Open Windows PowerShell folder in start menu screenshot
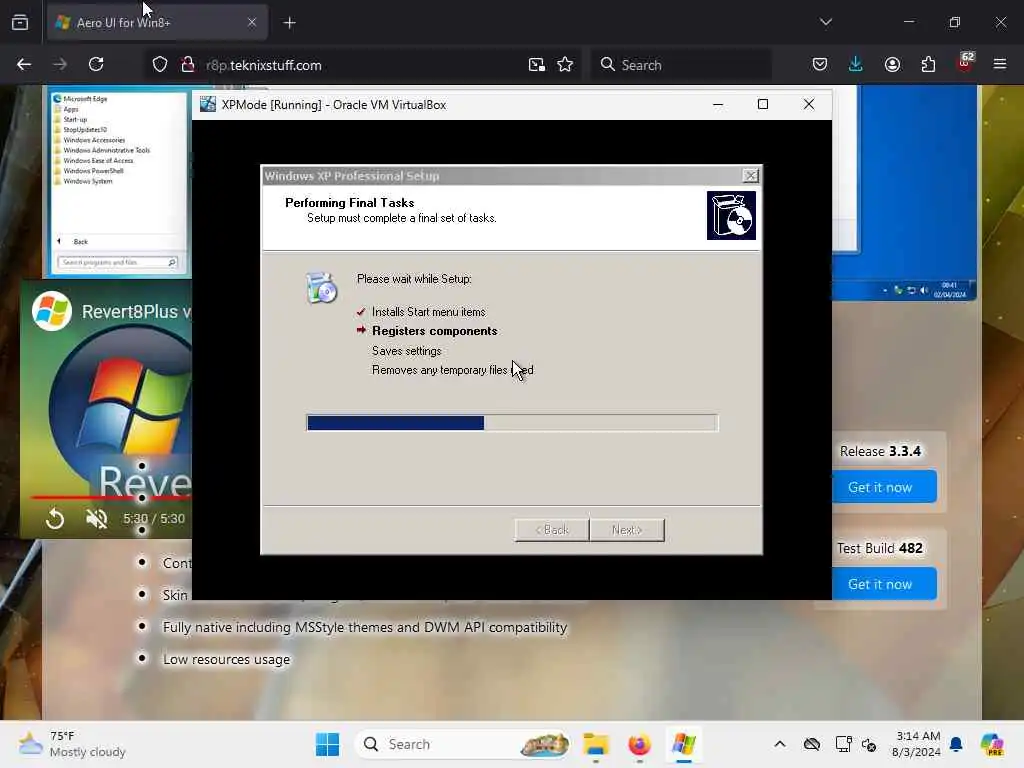The image size is (1024, 768). pyautogui.click(x=93, y=171)
